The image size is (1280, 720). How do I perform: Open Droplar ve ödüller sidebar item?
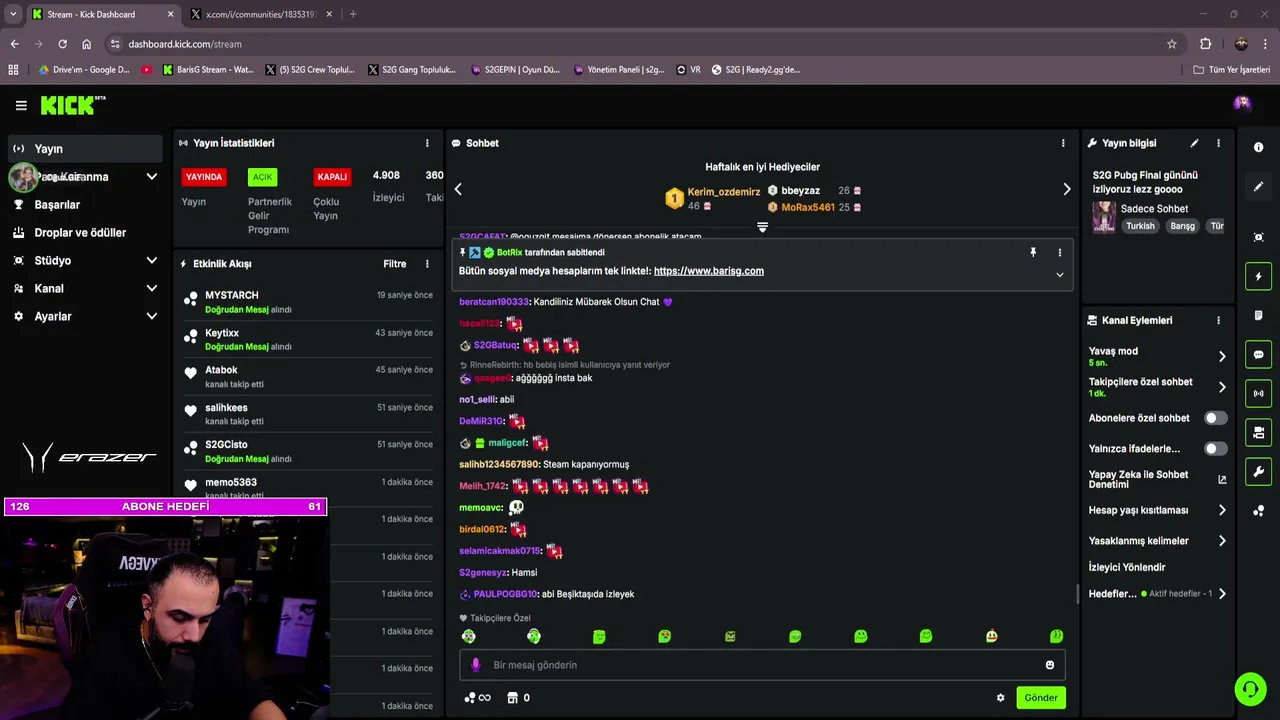pos(84,232)
